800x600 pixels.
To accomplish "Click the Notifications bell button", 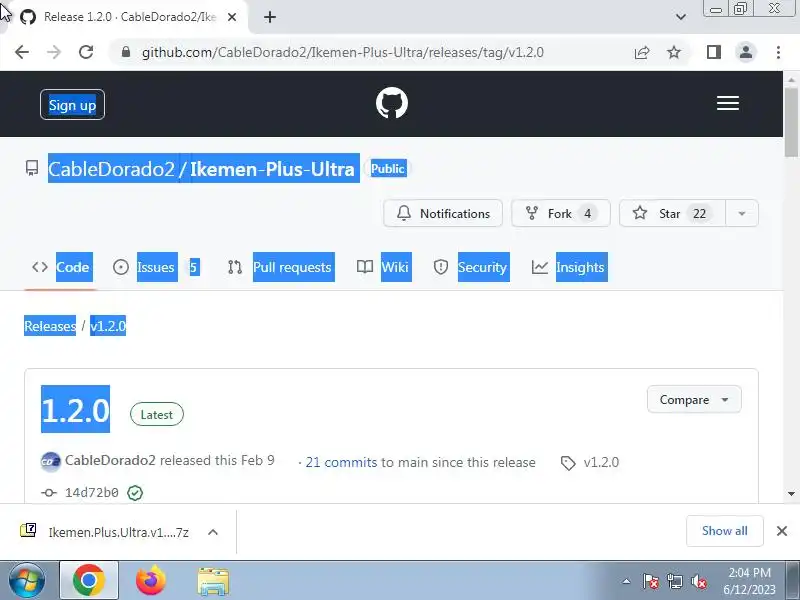I will click(x=443, y=213).
